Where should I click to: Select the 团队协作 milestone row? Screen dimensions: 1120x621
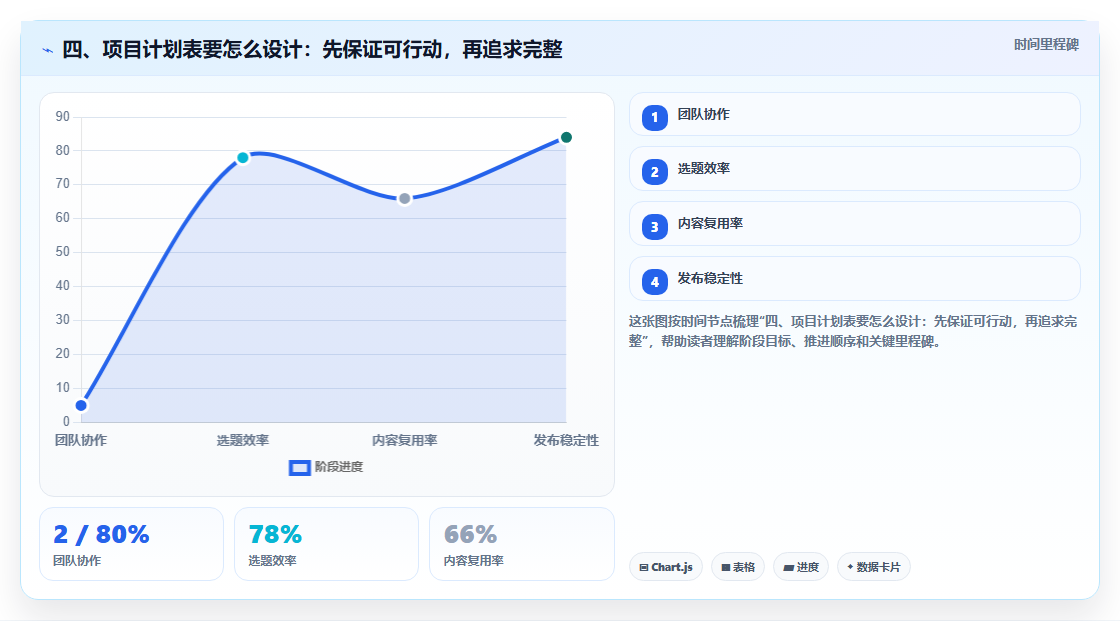[x=854, y=114]
